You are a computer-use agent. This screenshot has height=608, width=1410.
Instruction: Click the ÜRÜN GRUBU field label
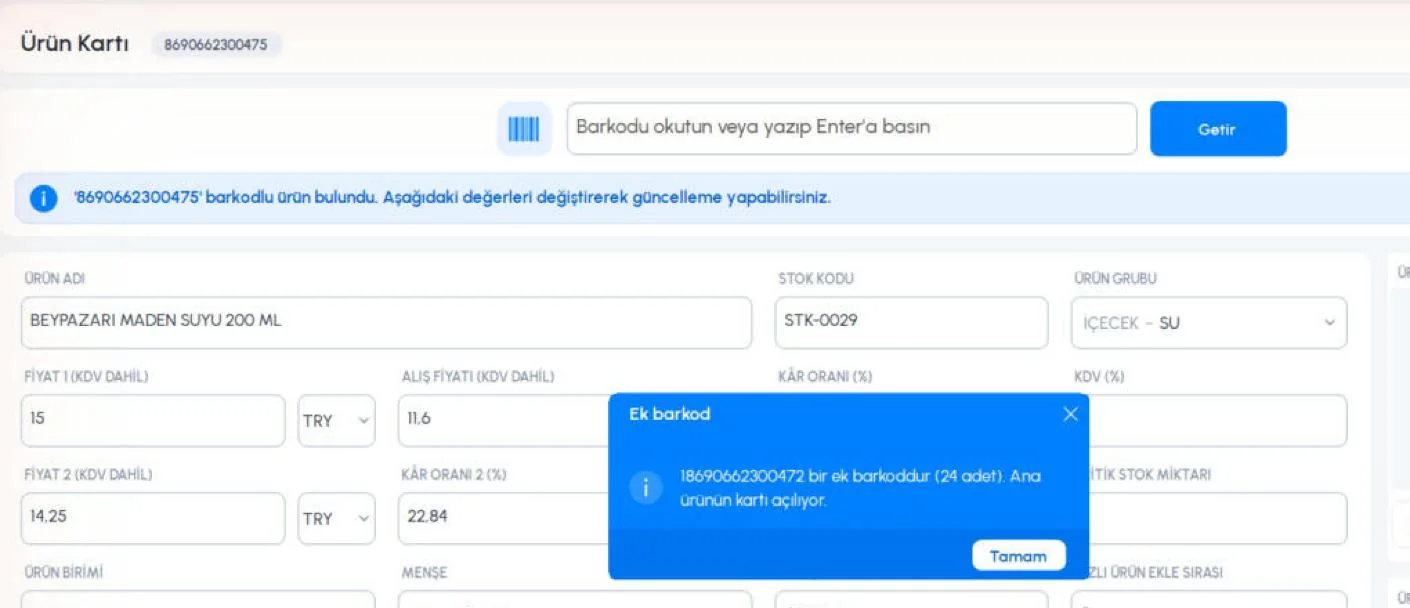coord(1115,279)
